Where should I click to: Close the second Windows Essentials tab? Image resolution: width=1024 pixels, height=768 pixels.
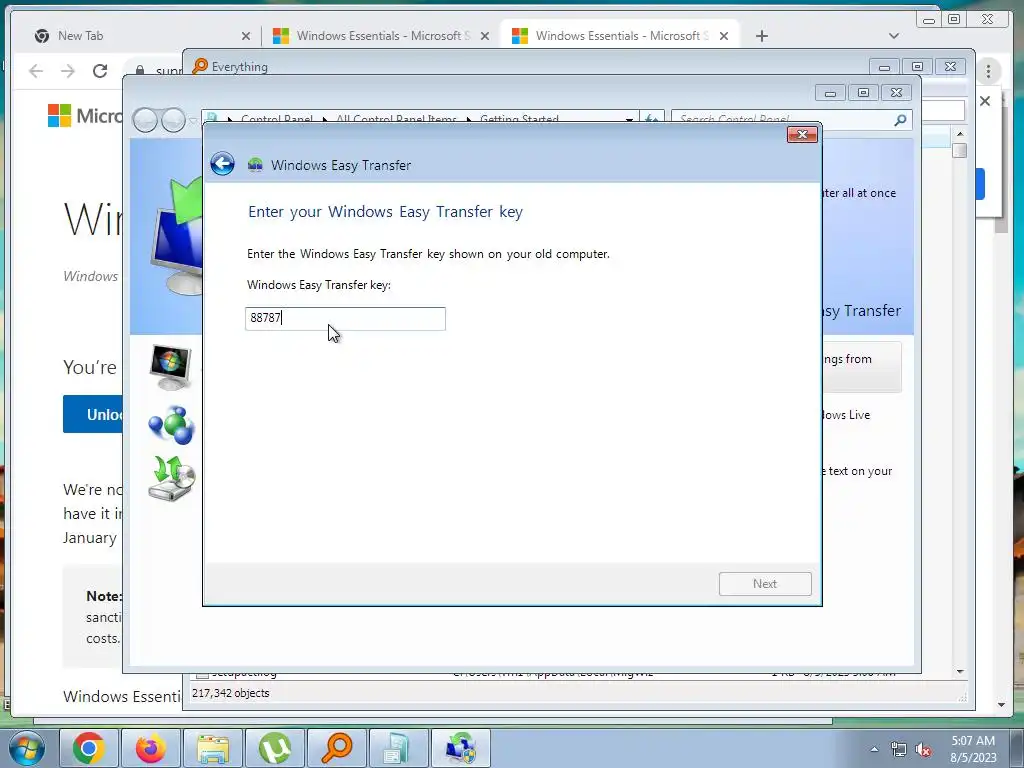[485, 37]
